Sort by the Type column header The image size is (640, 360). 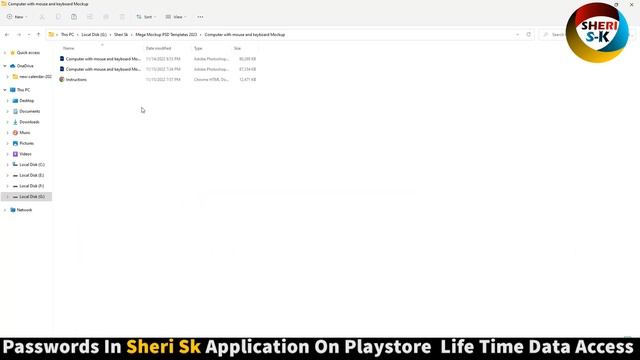pyautogui.click(x=198, y=48)
